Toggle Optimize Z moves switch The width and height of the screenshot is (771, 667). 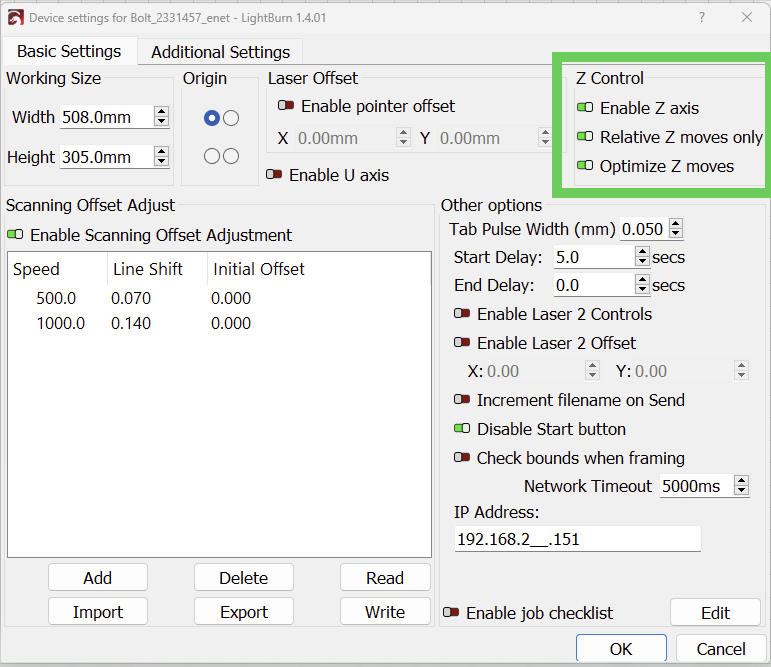click(585, 165)
